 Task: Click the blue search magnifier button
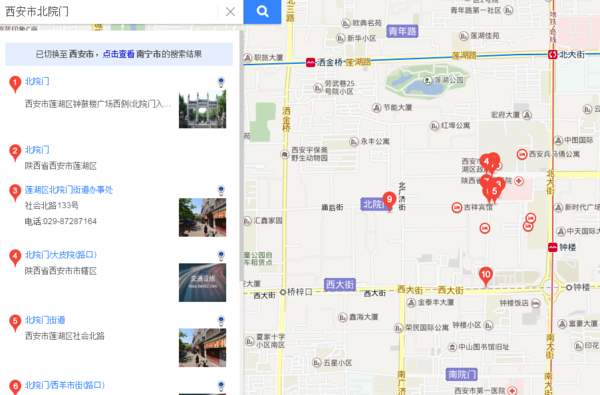coord(262,11)
